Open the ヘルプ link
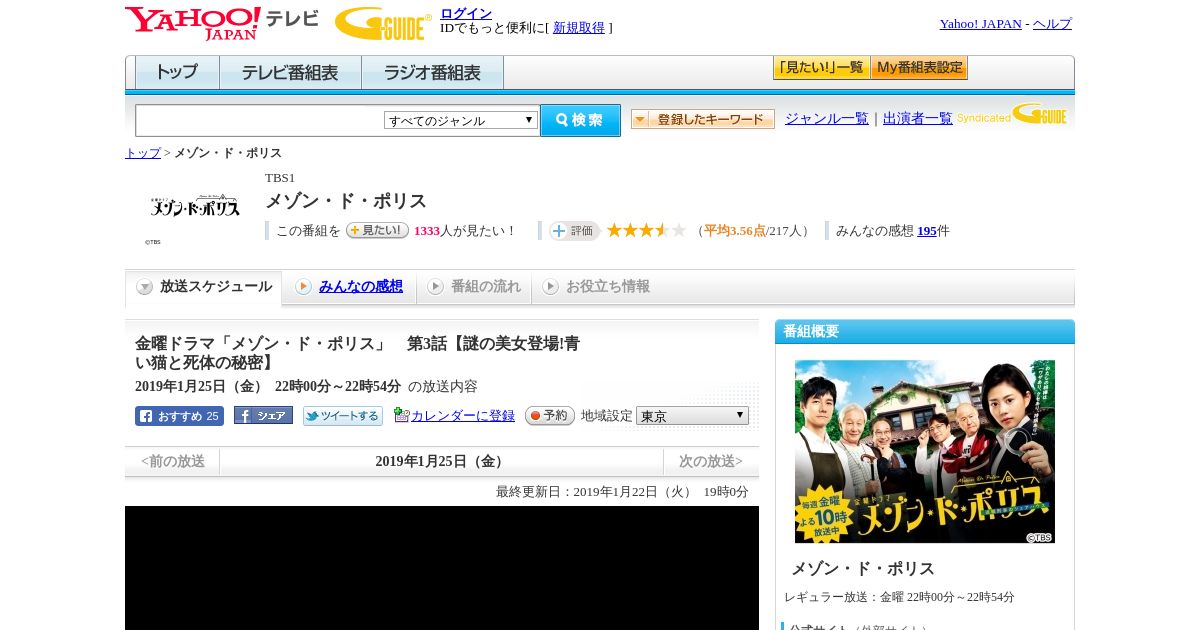The image size is (1200, 630). click(x=1052, y=24)
